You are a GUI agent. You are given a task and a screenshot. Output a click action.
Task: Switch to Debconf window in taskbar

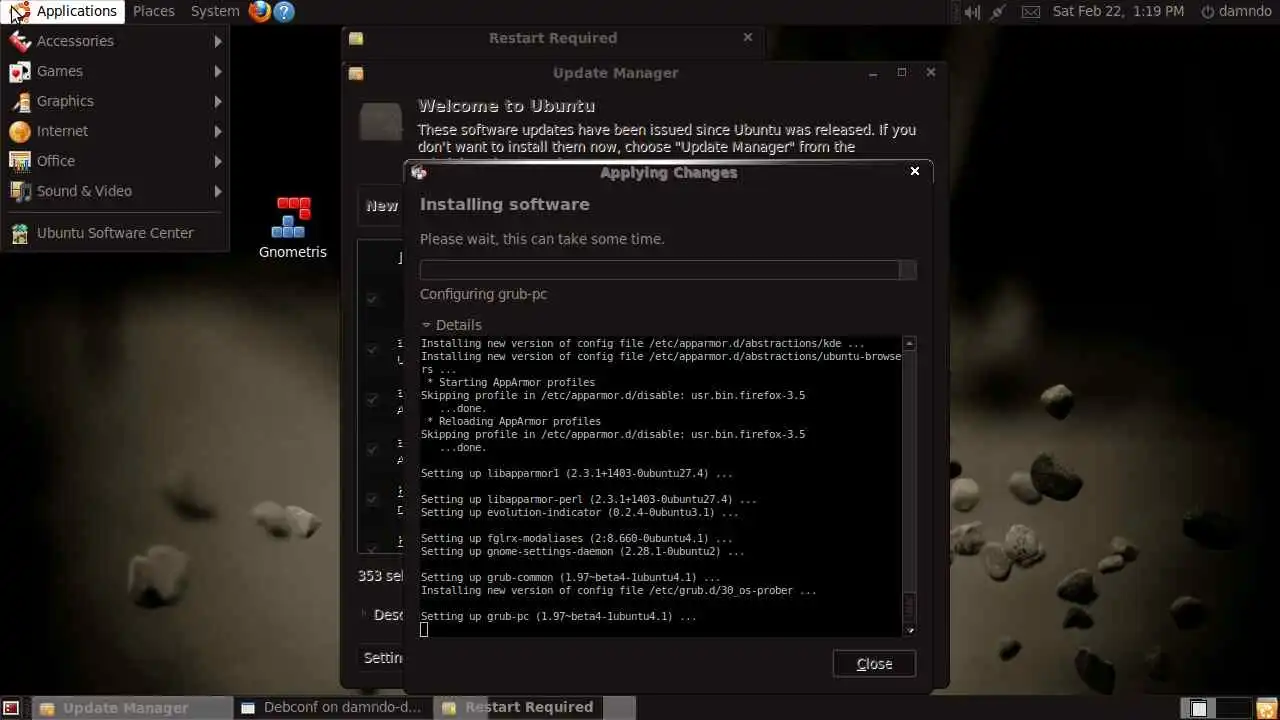[x=335, y=708]
